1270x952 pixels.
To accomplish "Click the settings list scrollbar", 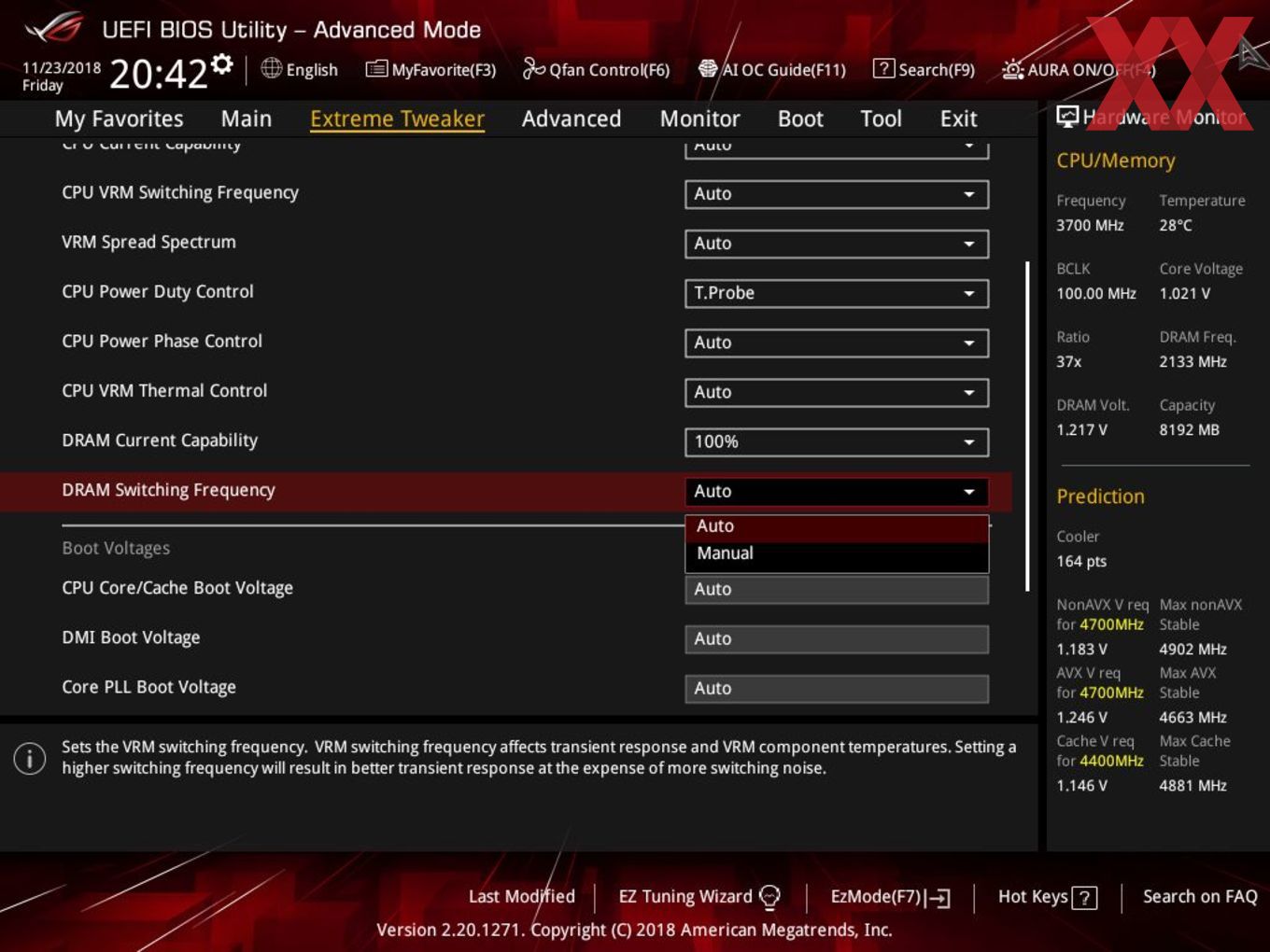I will click(1027, 426).
